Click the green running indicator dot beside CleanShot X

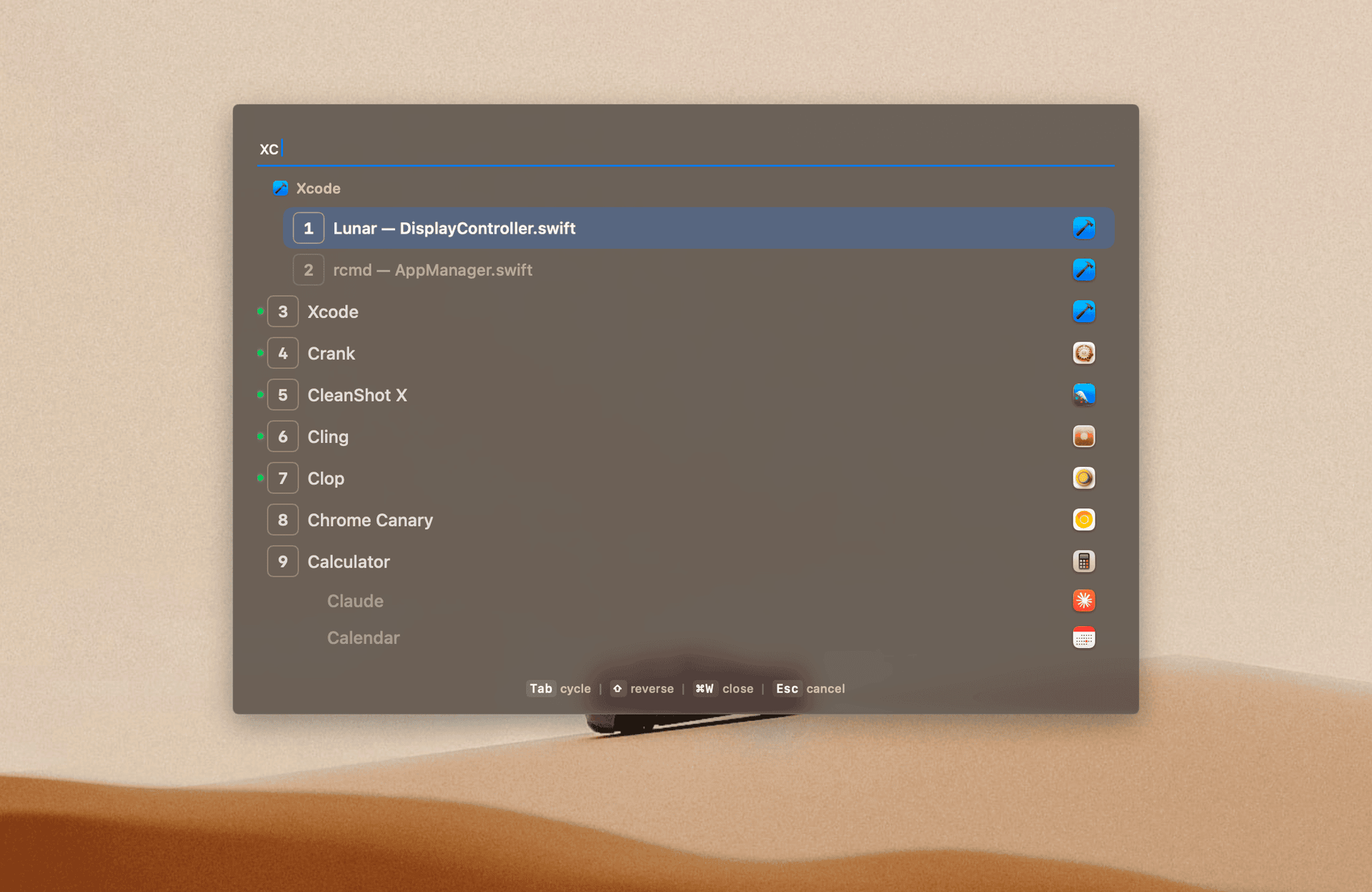coord(260,394)
